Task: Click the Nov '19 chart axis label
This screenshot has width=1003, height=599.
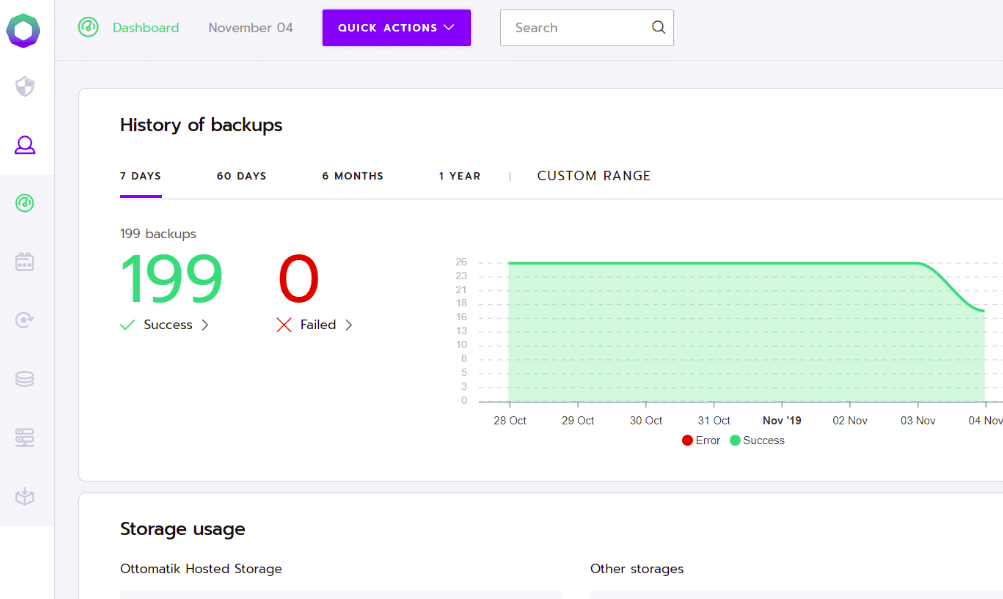Action: pos(782,420)
